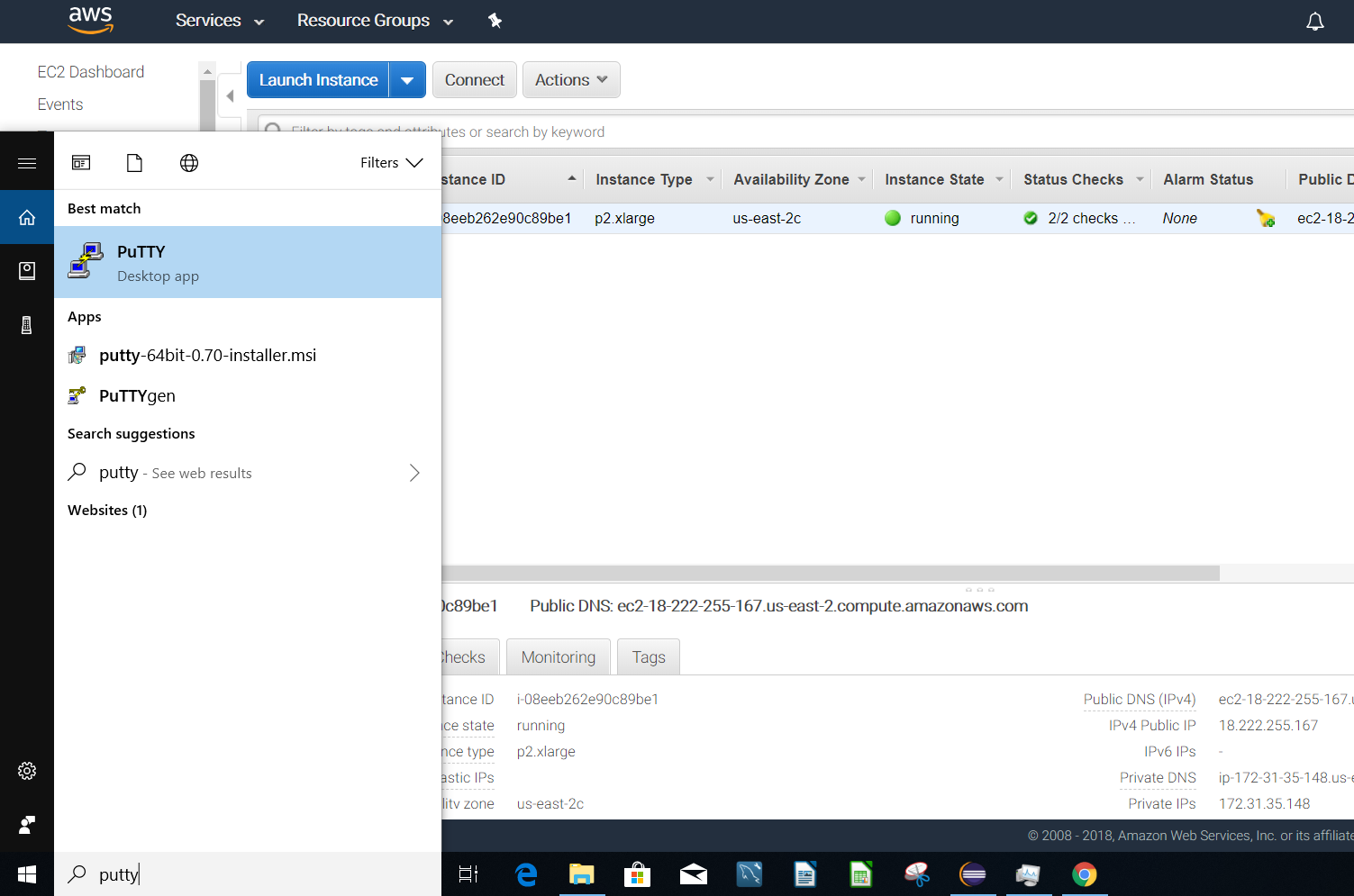Click the pin icon in the AWS navigation bar
The image size is (1354, 896).
(495, 20)
